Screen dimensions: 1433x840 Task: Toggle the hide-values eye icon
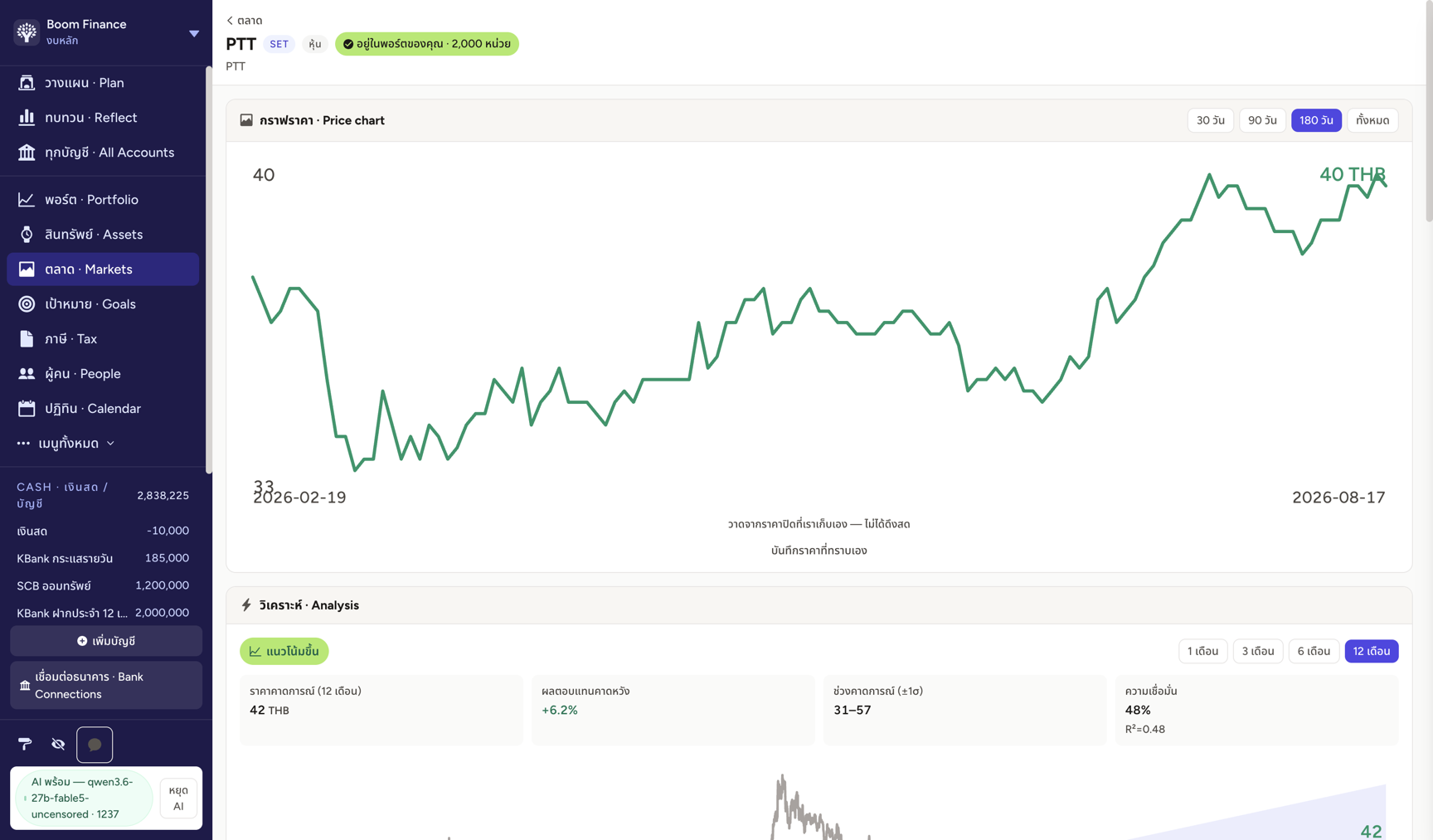click(58, 745)
